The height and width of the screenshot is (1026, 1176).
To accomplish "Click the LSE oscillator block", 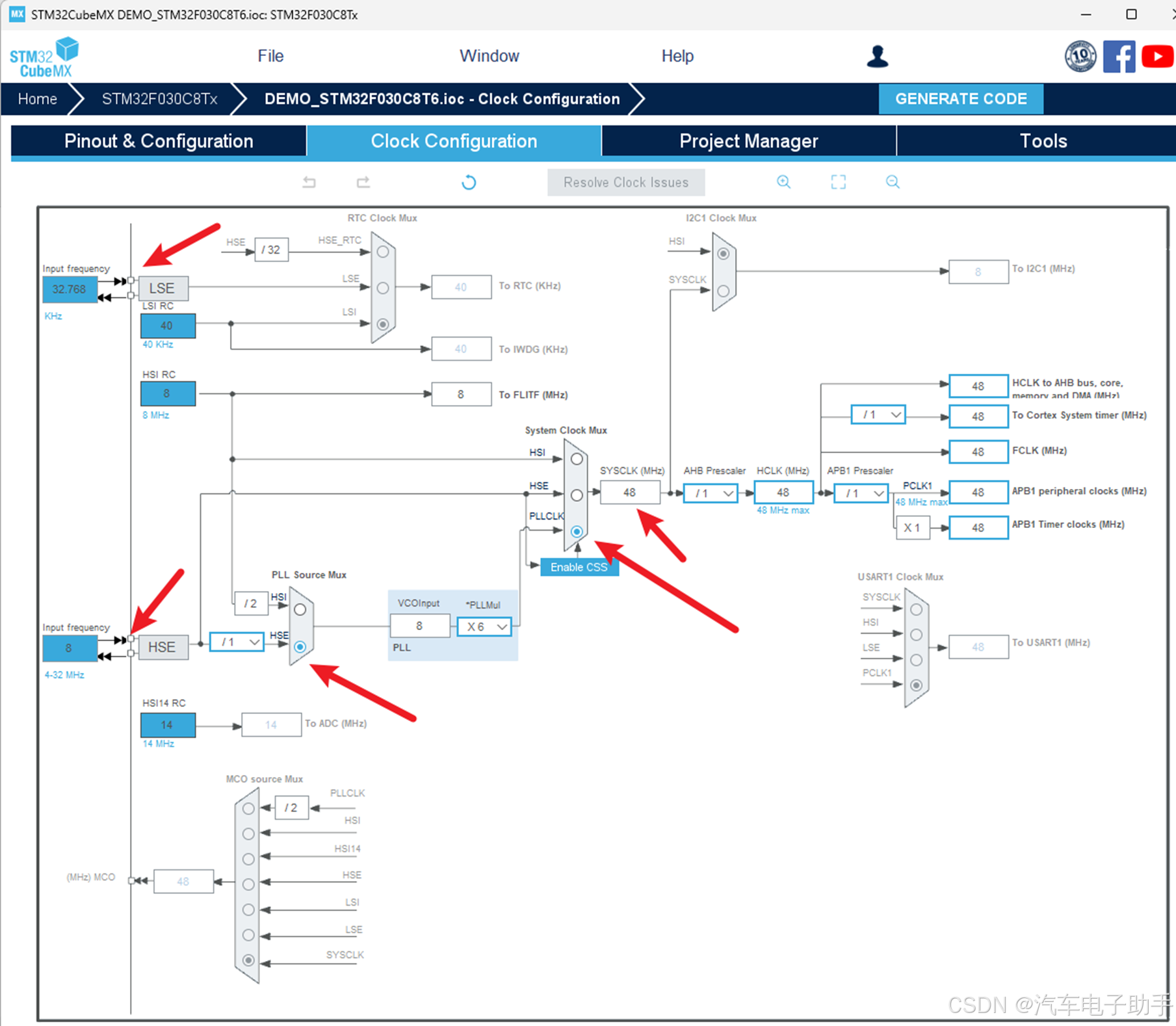I will pos(163,288).
